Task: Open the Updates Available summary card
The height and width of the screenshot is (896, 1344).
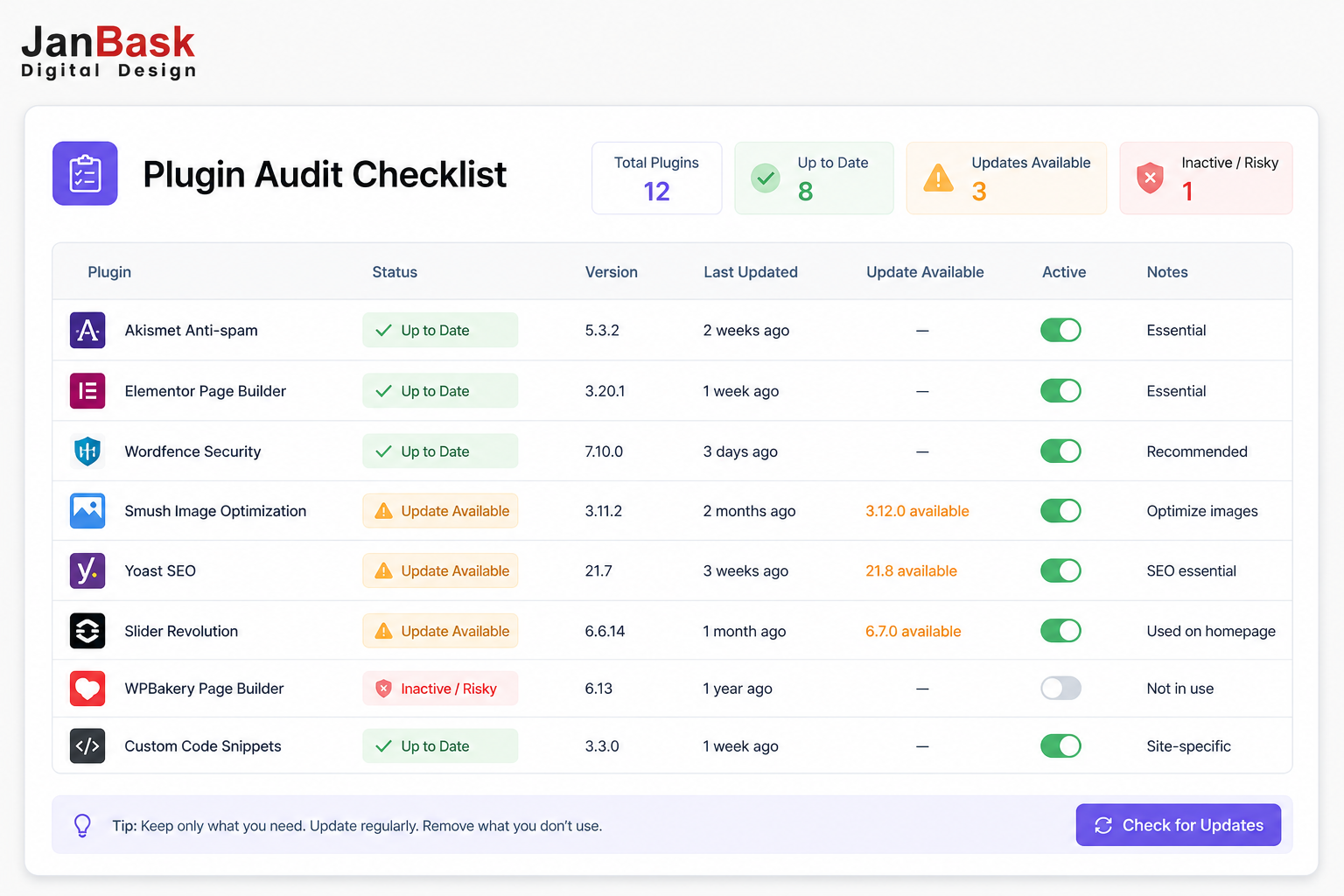Action: click(x=1006, y=178)
